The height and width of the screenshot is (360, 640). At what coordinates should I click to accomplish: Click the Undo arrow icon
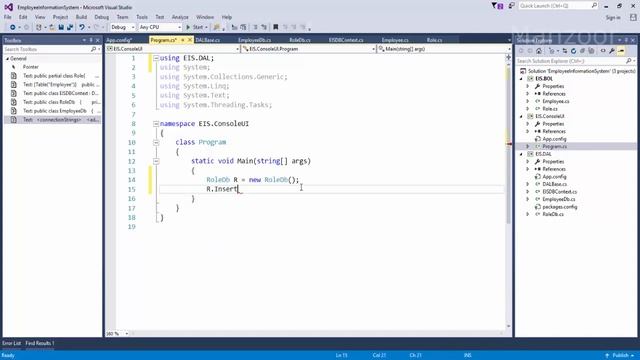[x=82, y=27]
